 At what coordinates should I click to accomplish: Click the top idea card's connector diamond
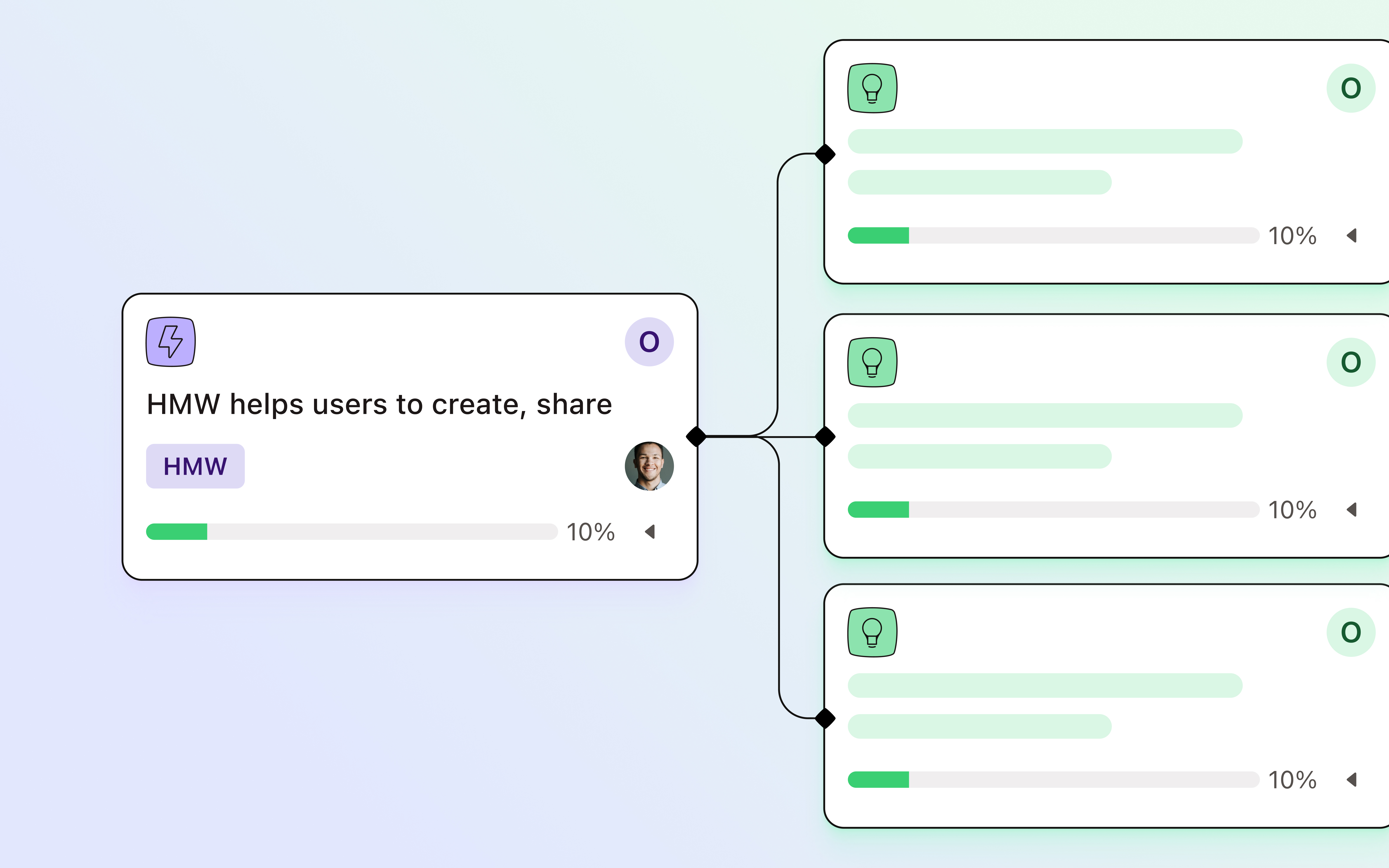pyautogui.click(x=825, y=154)
